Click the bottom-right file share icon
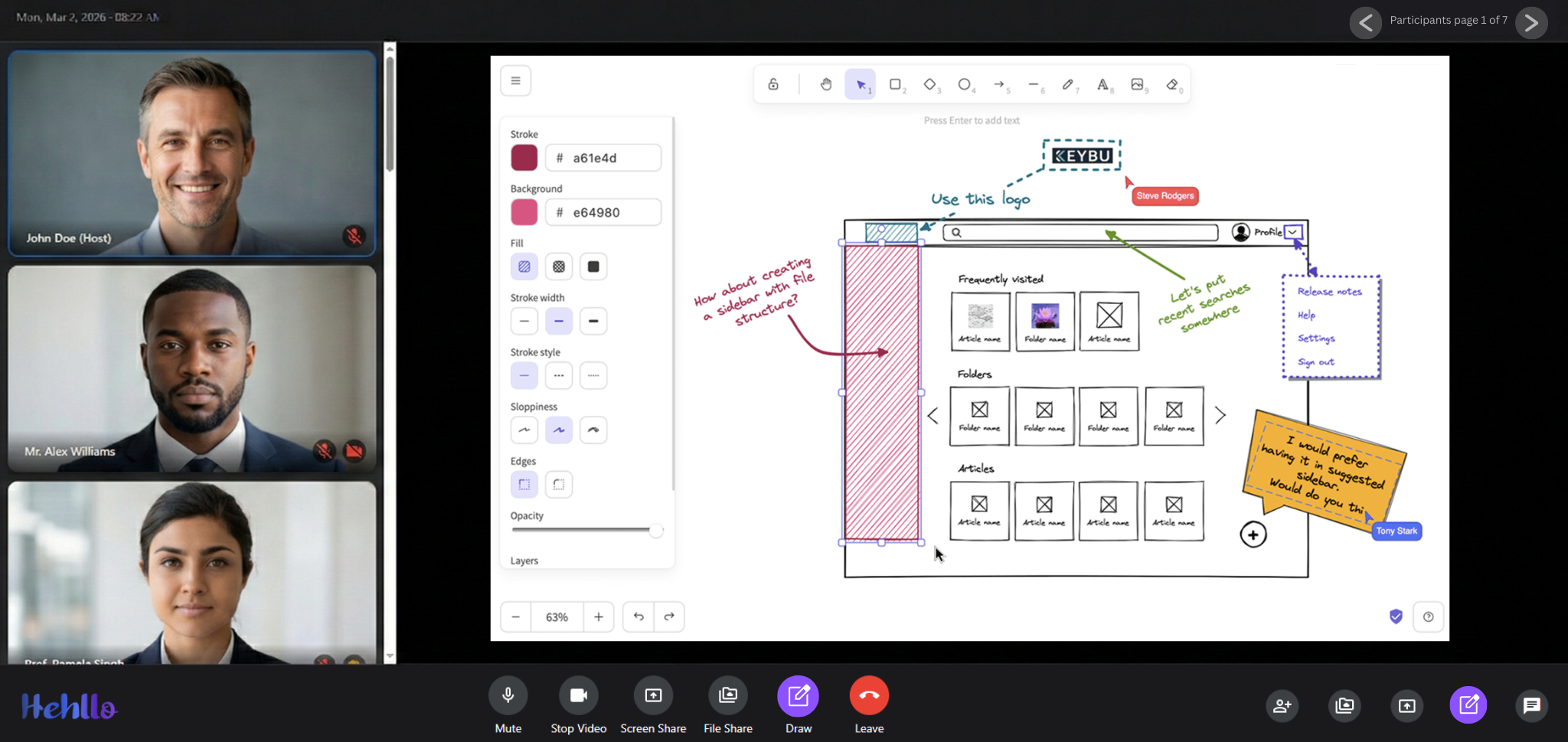 click(1344, 705)
